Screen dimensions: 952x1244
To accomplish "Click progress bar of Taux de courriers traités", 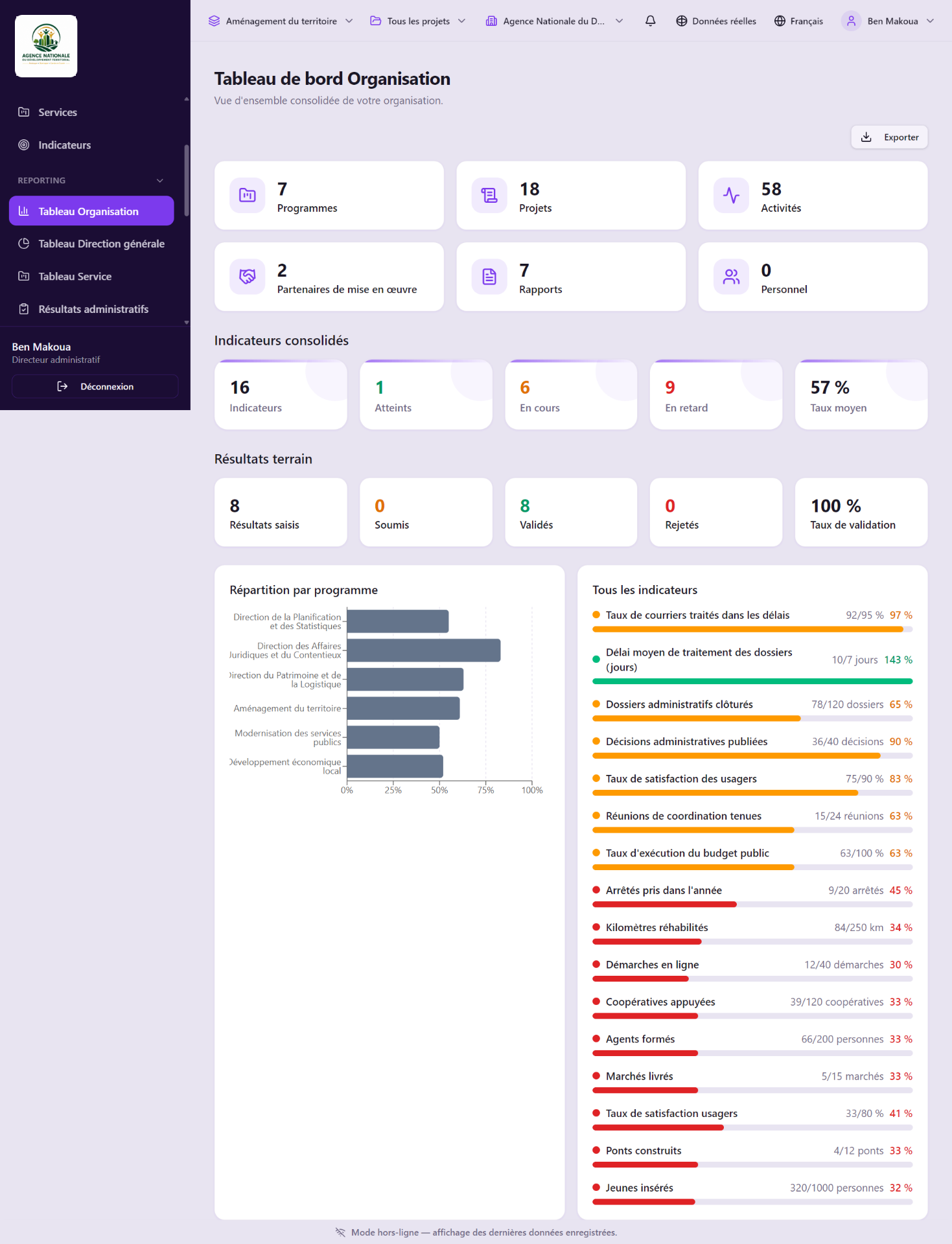I will click(752, 629).
